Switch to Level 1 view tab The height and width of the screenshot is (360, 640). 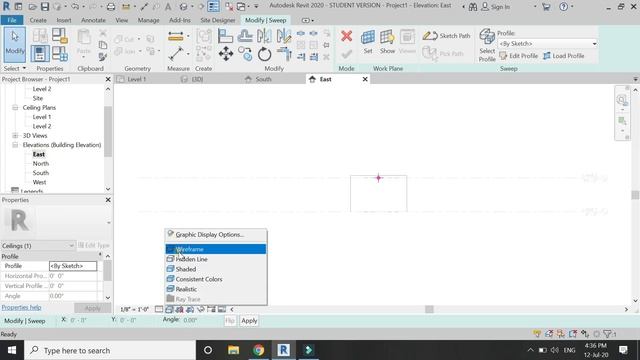pos(136,79)
